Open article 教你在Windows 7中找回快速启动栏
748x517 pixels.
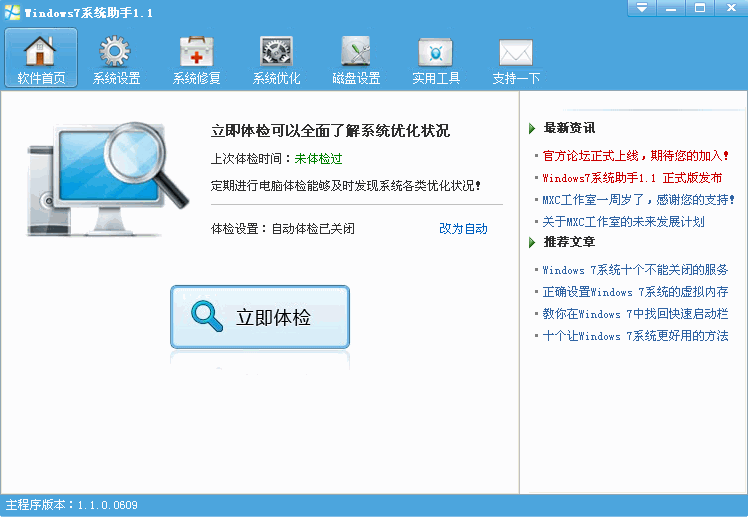(x=635, y=313)
